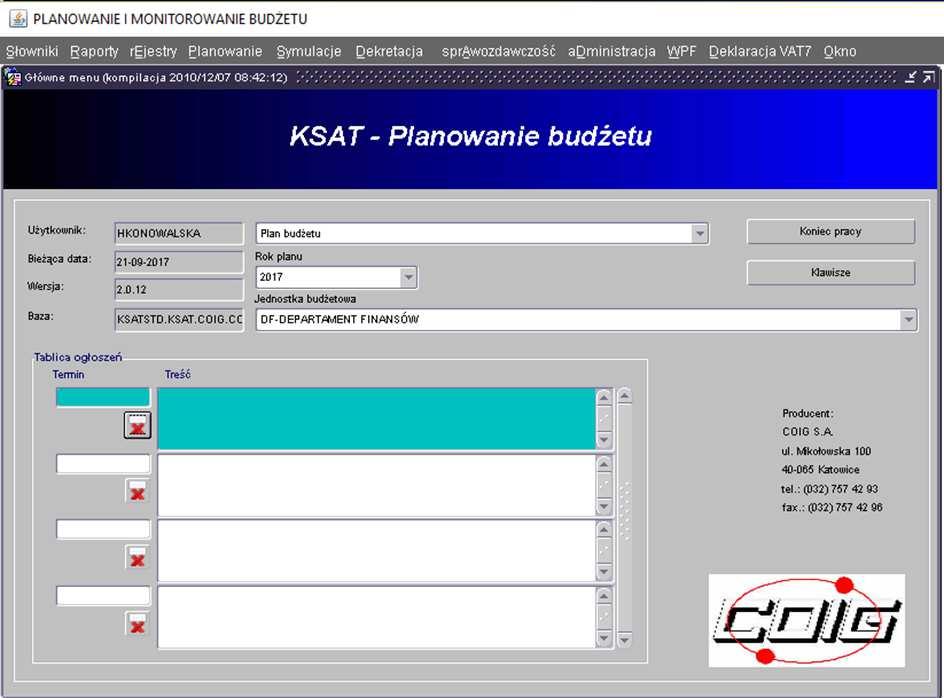Click the 'tel.: (032) 757 42 93' text
Screen dimensions: 944x698
pos(830,488)
